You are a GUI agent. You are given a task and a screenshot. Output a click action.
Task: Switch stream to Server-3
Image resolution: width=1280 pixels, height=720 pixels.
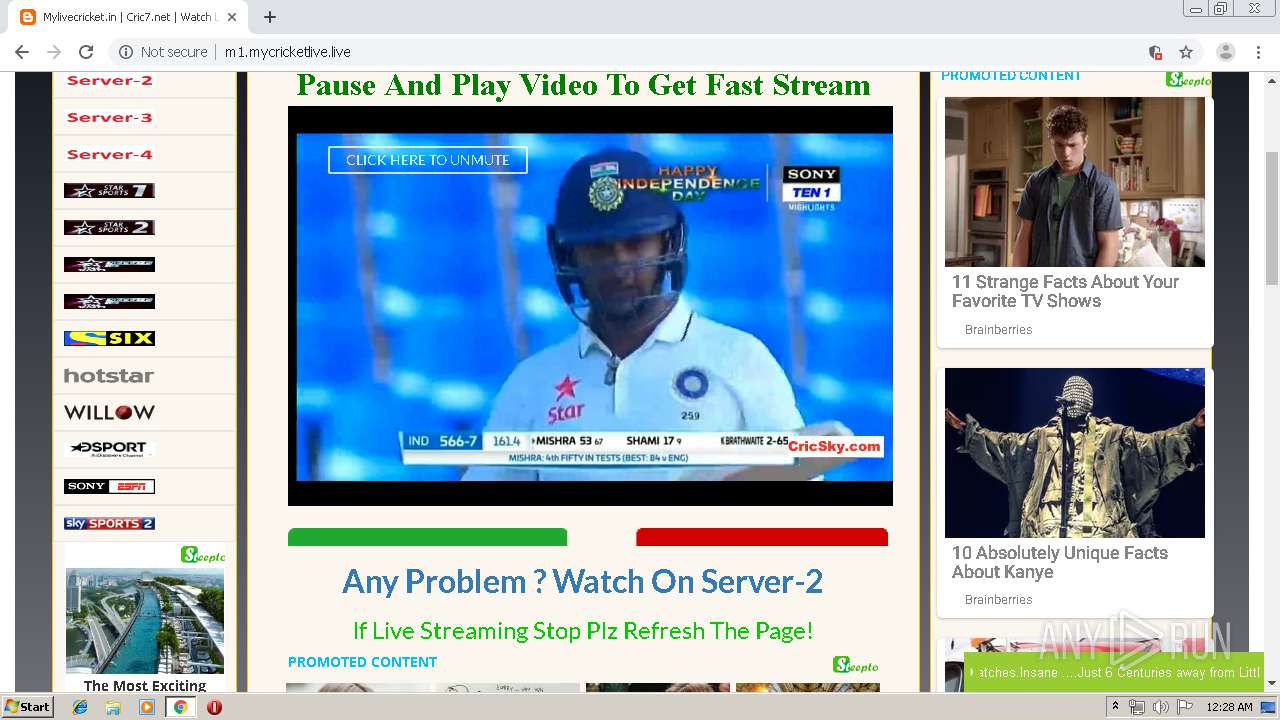point(109,117)
